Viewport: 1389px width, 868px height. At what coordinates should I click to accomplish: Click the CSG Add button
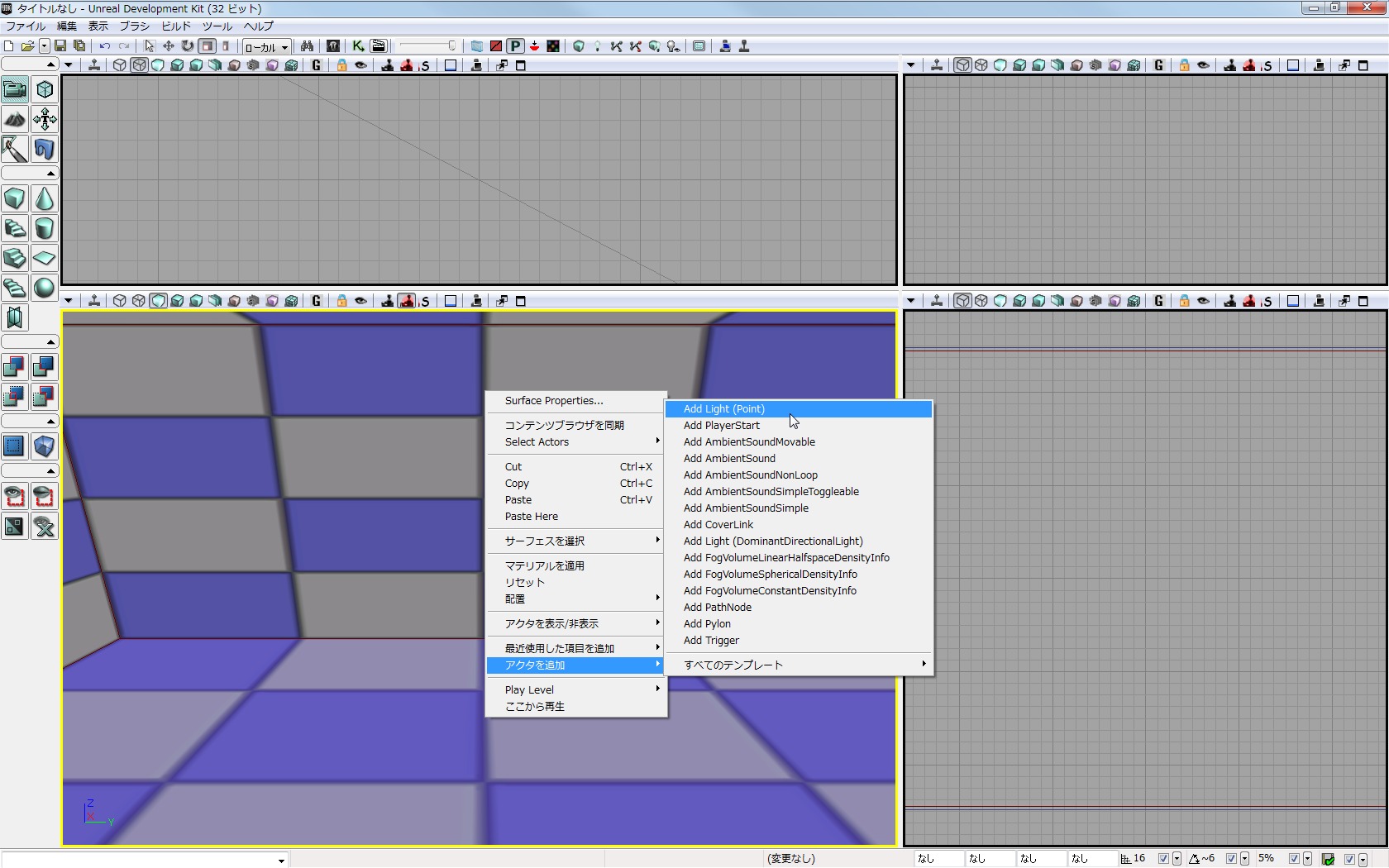click(x=15, y=367)
